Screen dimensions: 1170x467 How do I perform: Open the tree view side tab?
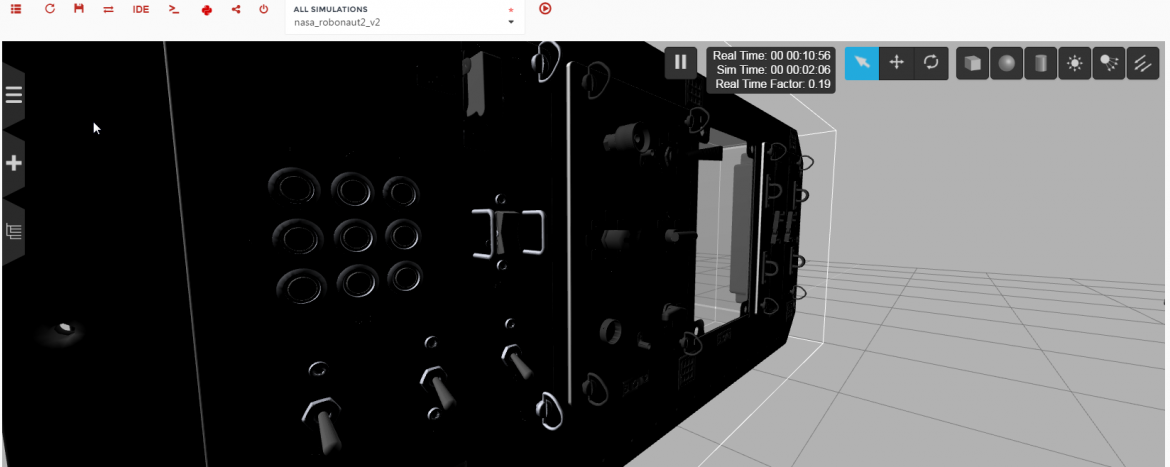[x=13, y=231]
